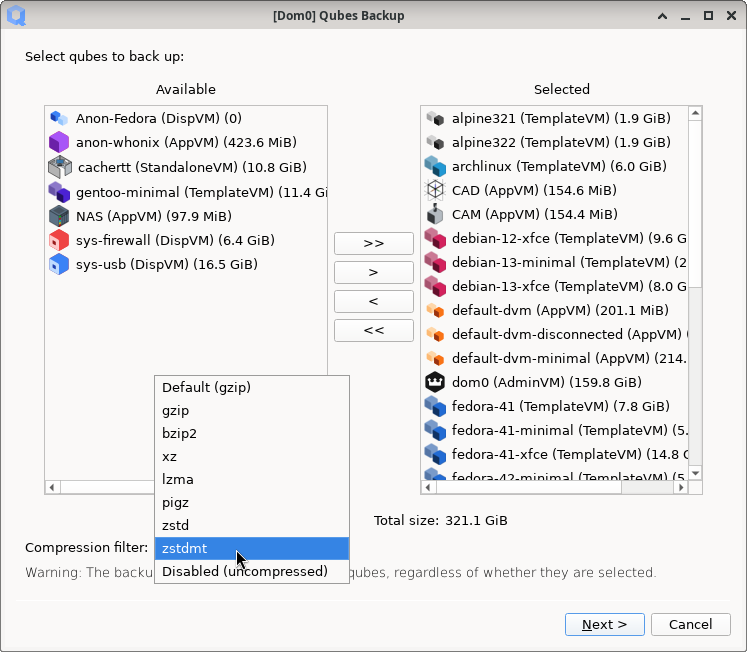Image resolution: width=747 pixels, height=652 pixels.
Task: Click Selected list scroll left arrow
Action: pyautogui.click(x=428, y=487)
